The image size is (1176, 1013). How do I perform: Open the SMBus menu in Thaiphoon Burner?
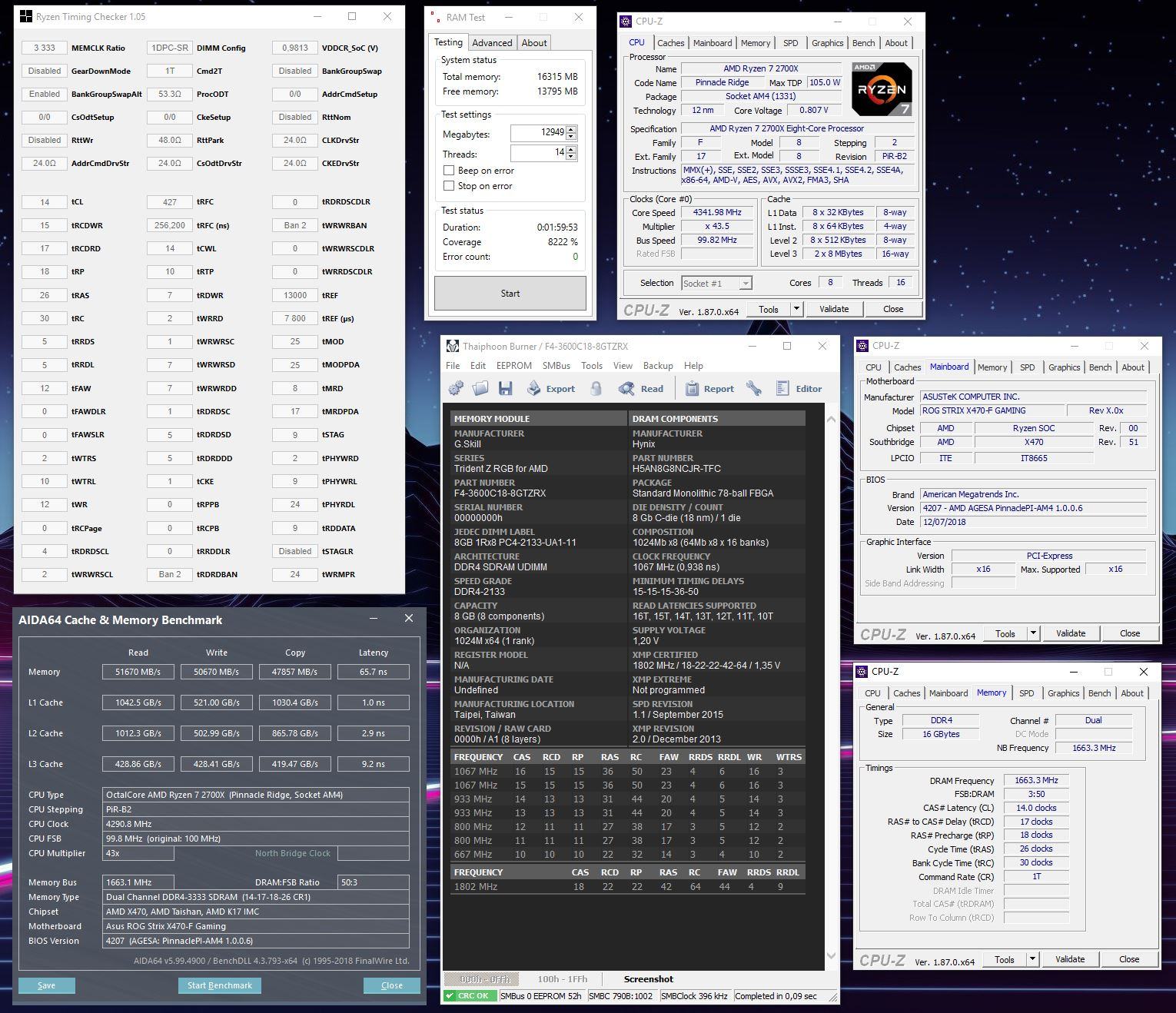(x=556, y=366)
